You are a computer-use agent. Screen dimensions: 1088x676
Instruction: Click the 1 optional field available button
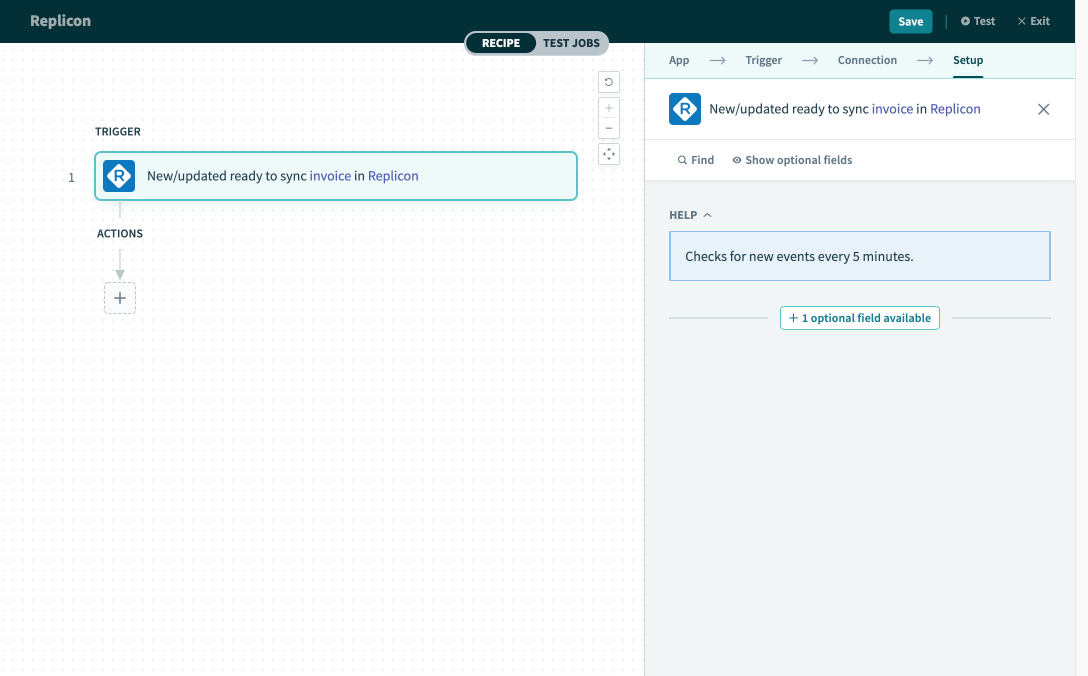pos(859,317)
